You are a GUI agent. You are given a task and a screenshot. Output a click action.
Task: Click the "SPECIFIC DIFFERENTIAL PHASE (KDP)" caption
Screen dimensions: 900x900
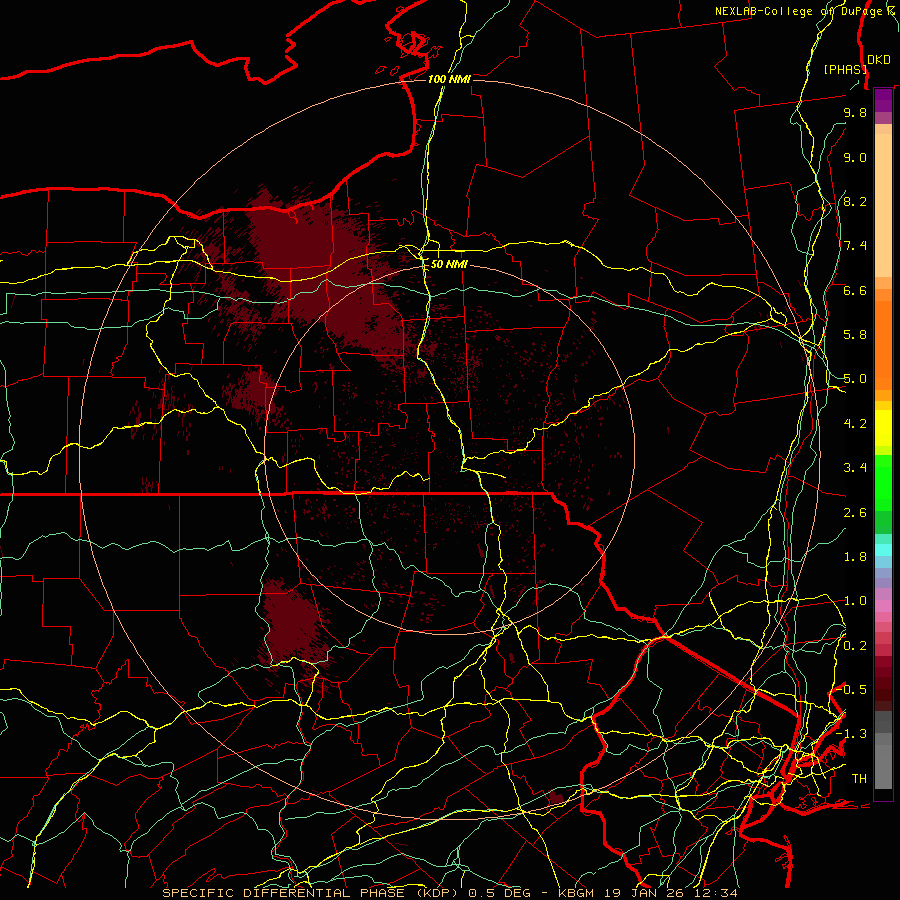[313, 893]
